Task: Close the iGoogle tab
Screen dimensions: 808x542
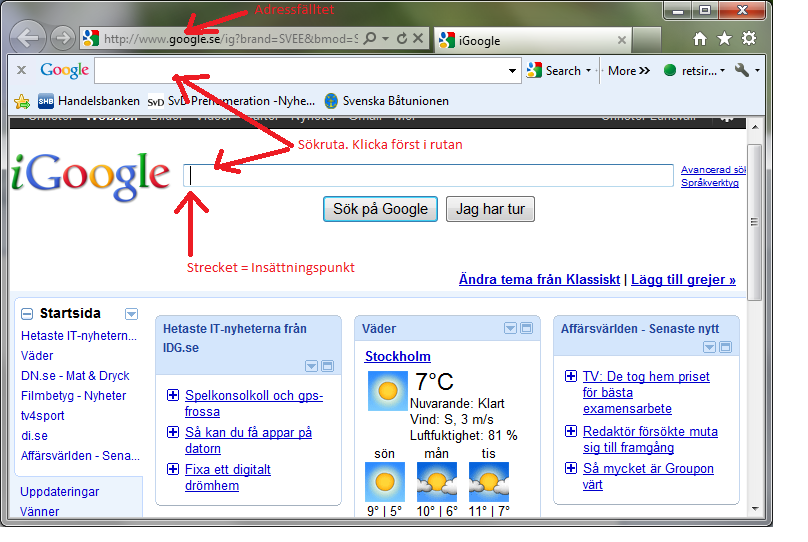Action: point(621,40)
